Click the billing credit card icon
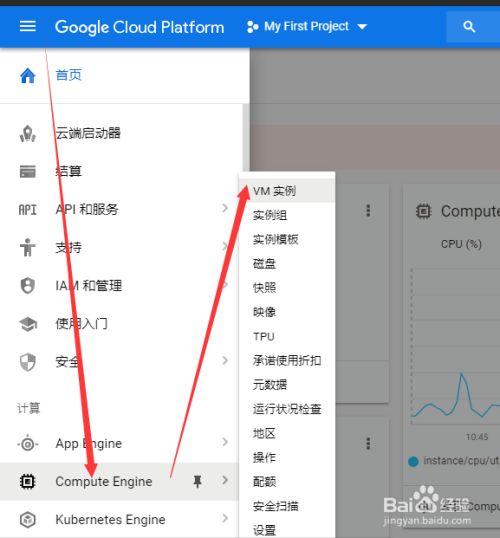 [x=27, y=172]
